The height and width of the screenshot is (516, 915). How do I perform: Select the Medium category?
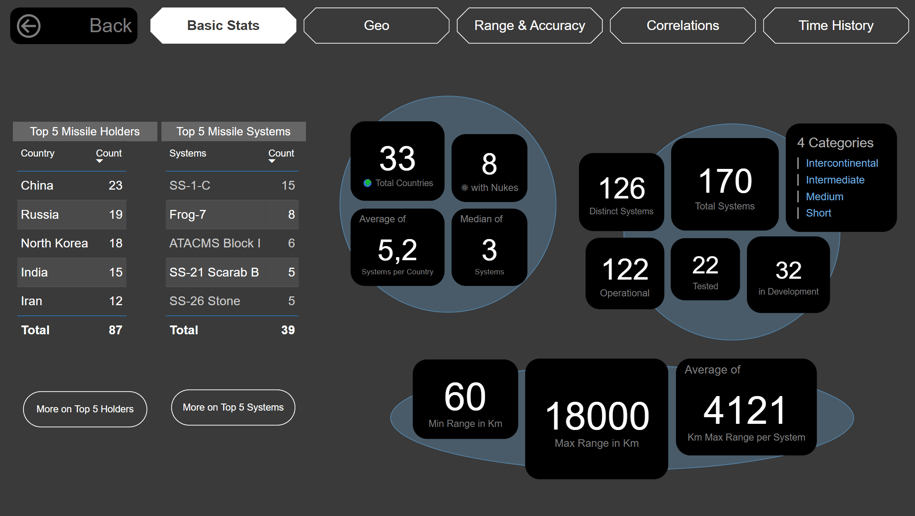tap(825, 197)
